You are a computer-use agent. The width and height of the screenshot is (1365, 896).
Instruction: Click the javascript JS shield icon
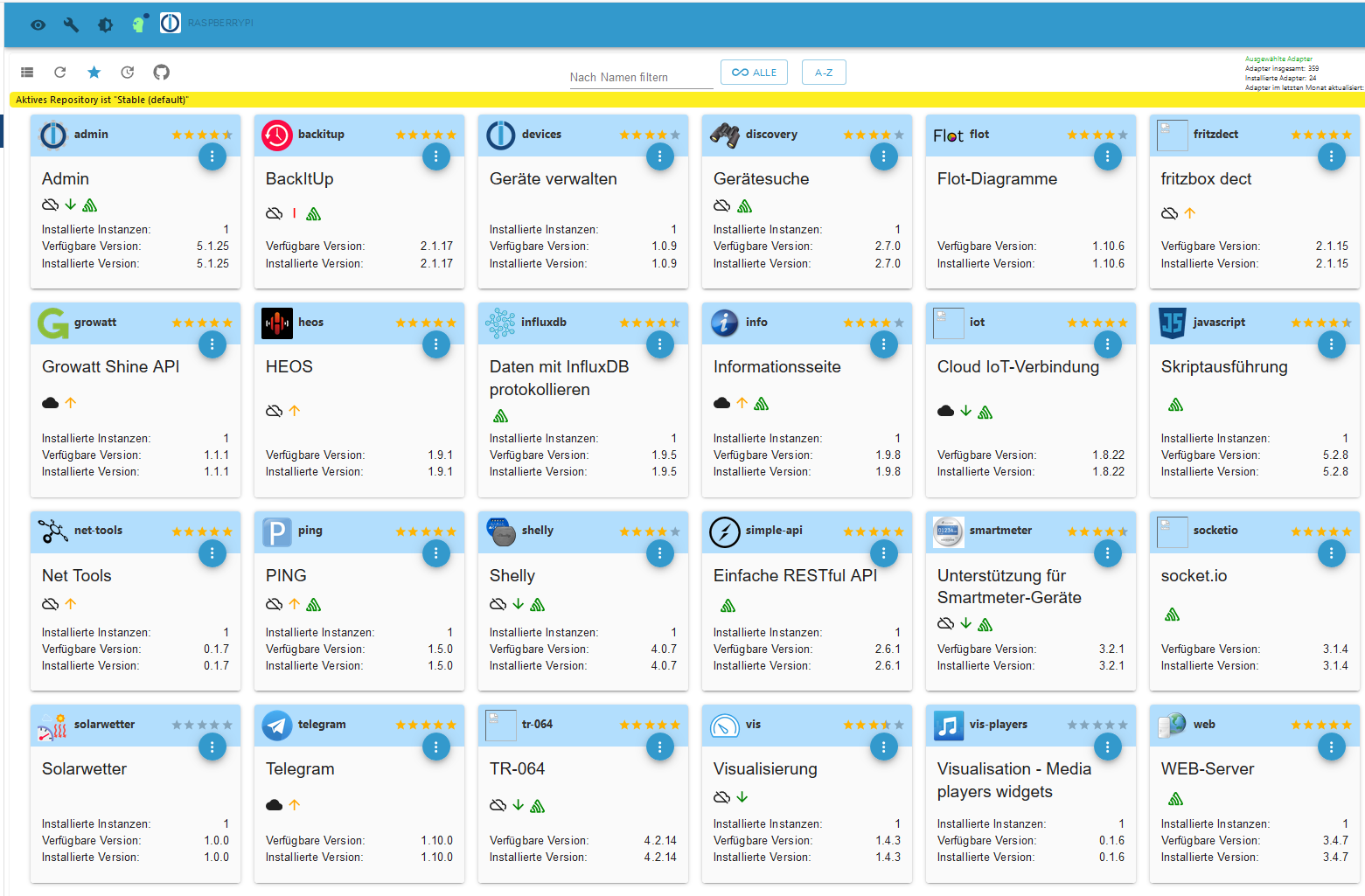(x=1173, y=323)
